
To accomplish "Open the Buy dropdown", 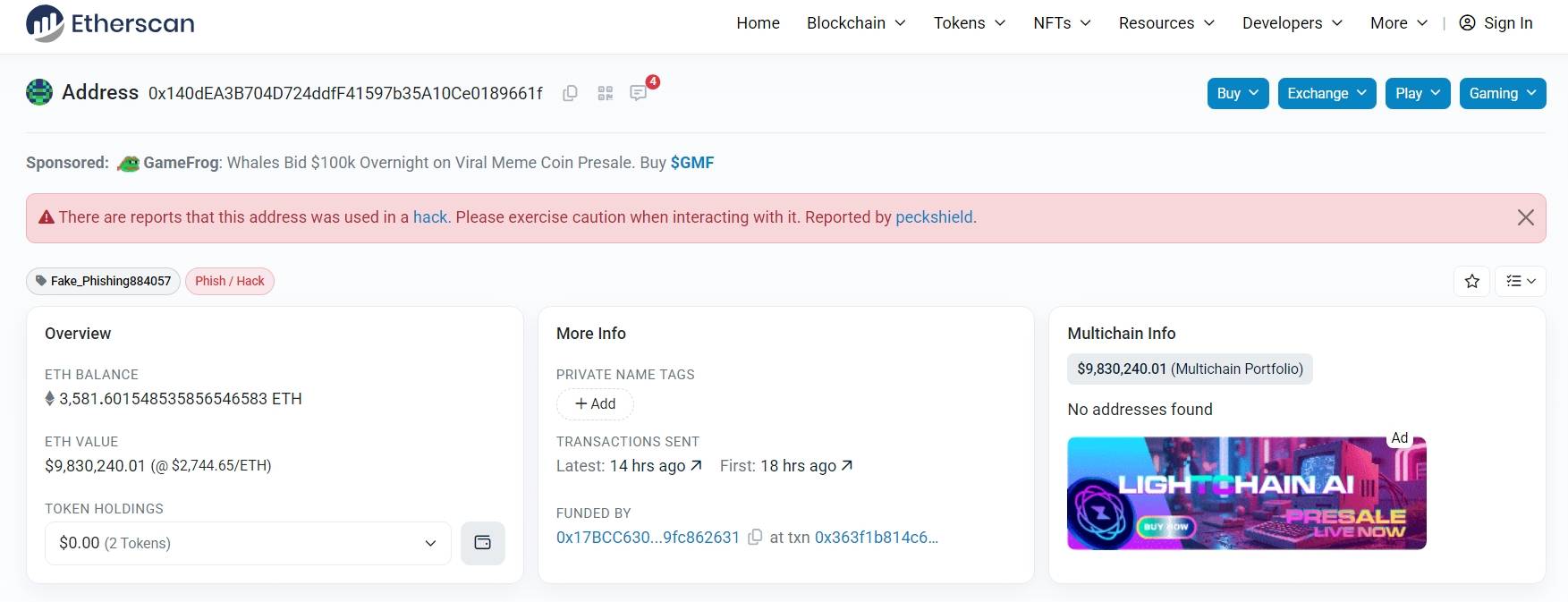I will (1238, 93).
